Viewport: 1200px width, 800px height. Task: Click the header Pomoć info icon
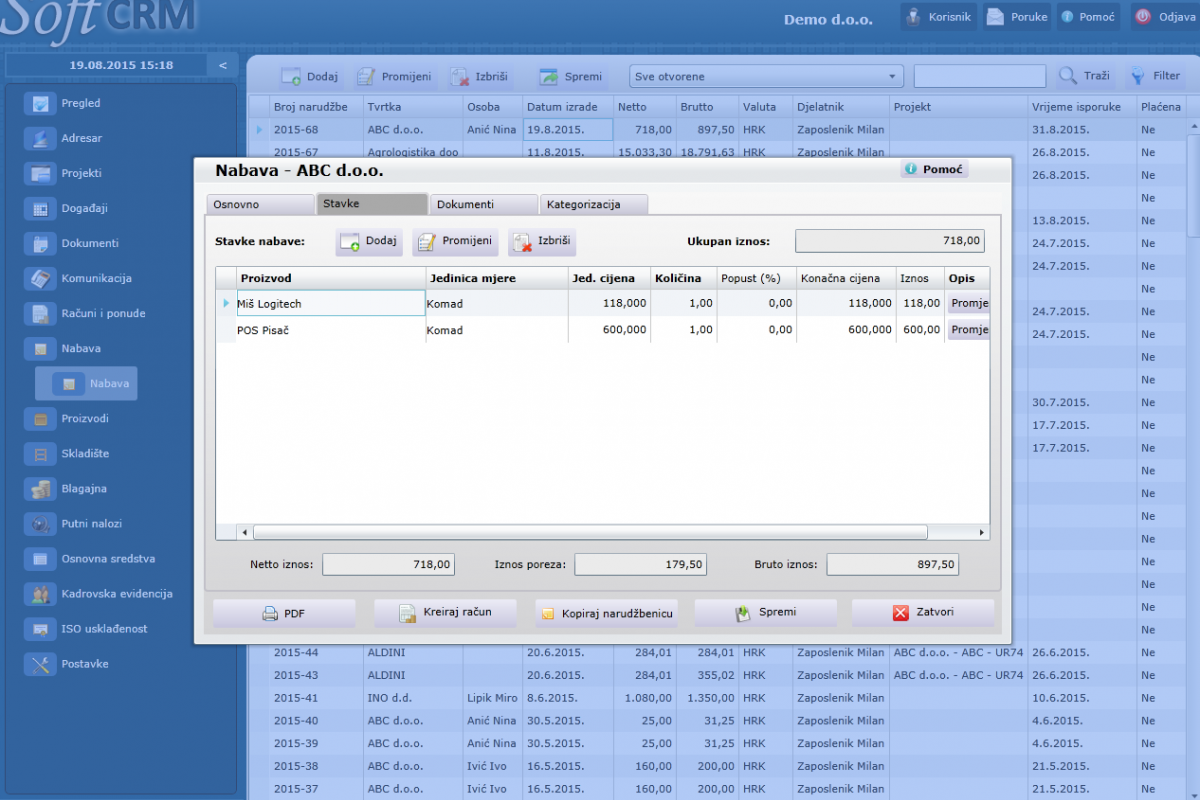[x=1067, y=17]
